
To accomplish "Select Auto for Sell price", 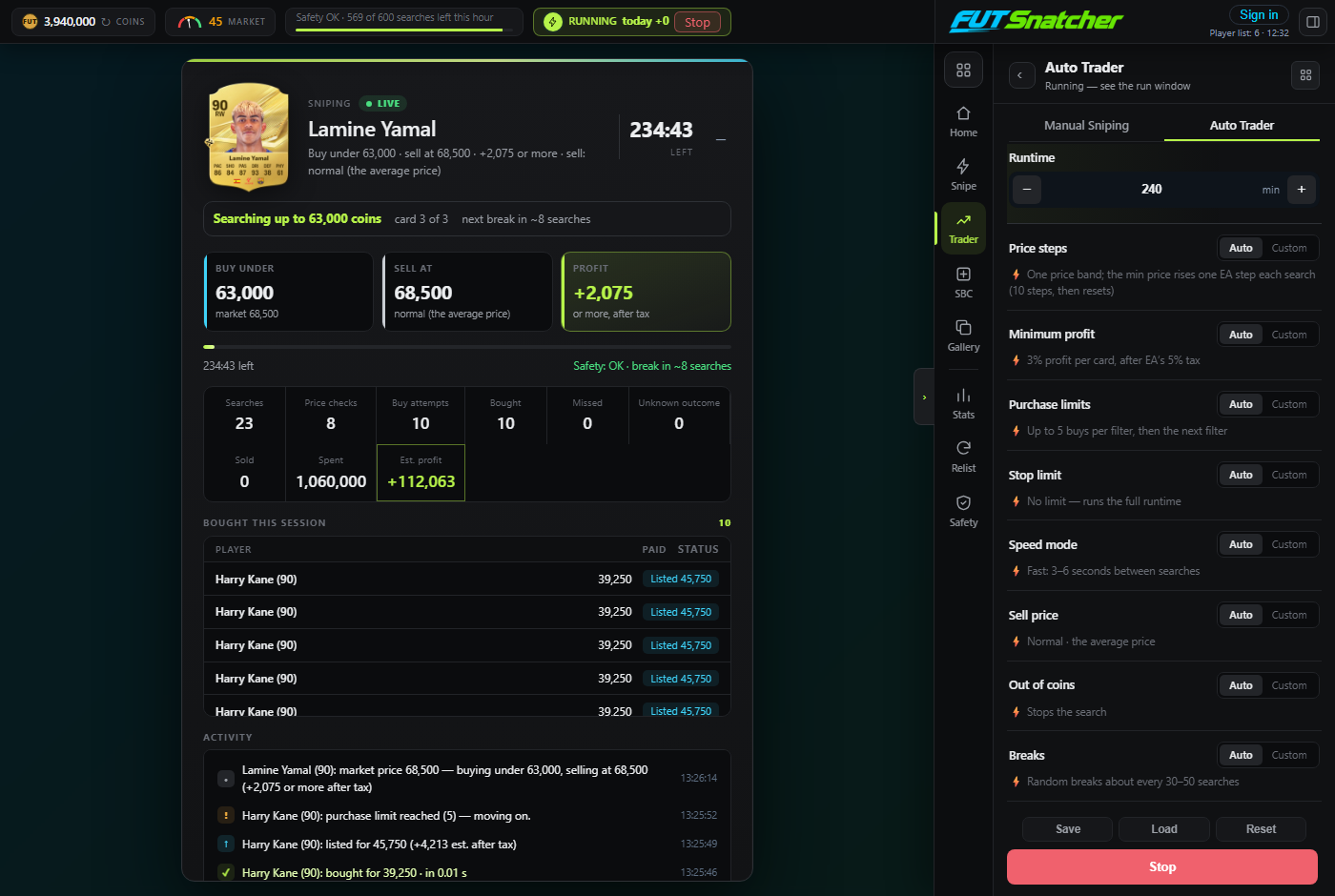I will pyautogui.click(x=1241, y=615).
